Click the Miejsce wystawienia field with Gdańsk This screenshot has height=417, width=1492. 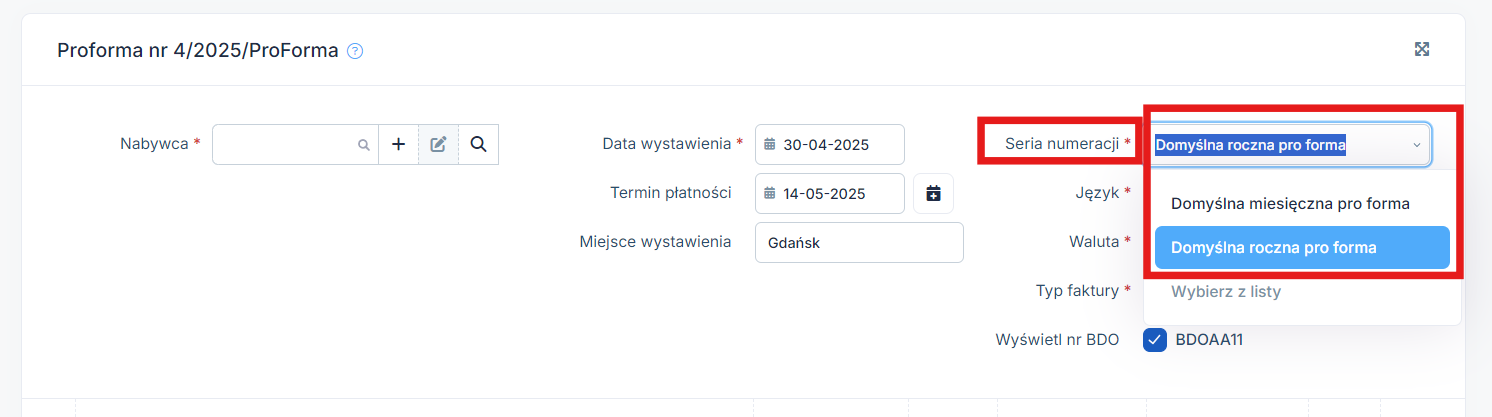pos(858,242)
